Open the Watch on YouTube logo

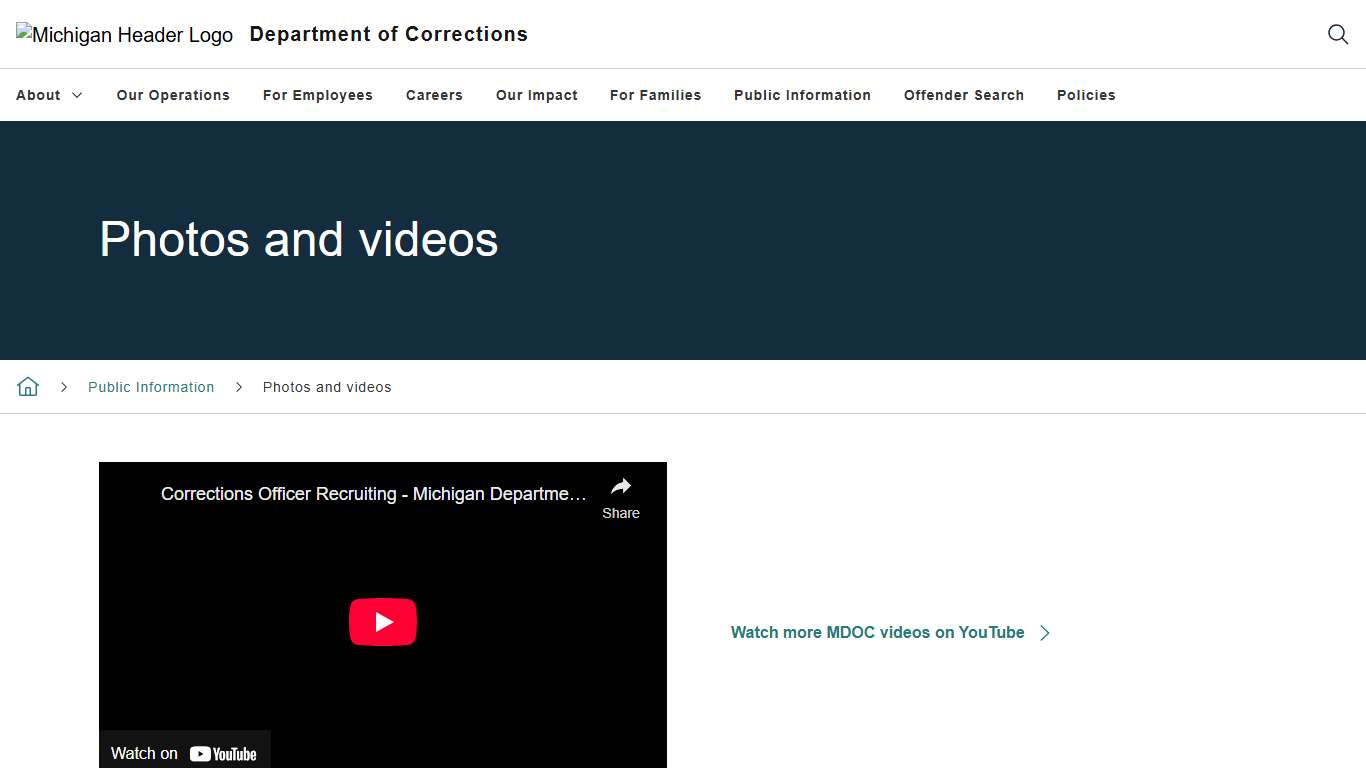pos(223,754)
